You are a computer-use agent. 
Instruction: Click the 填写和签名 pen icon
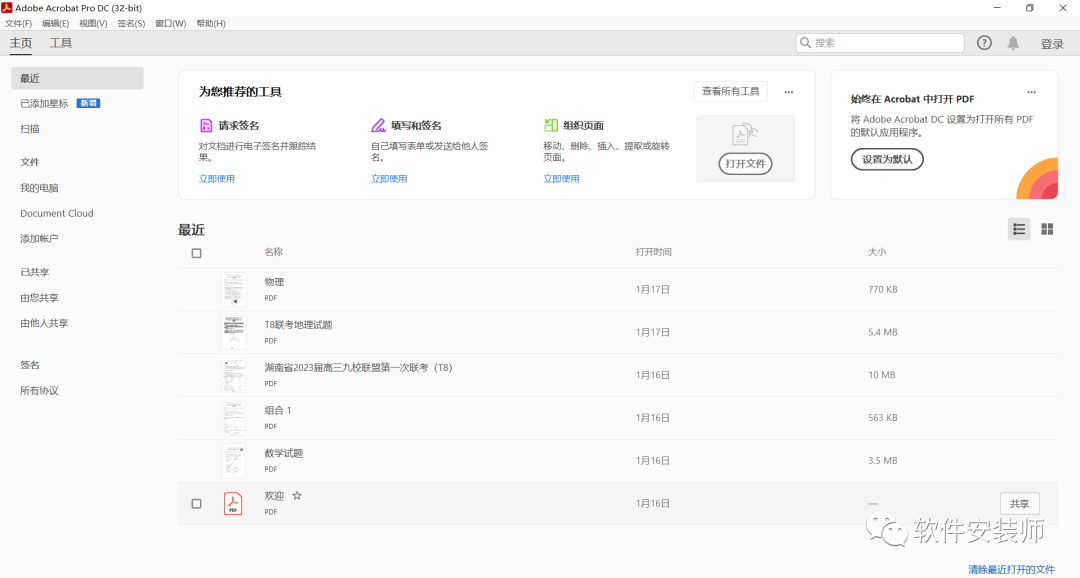pyautogui.click(x=378, y=125)
